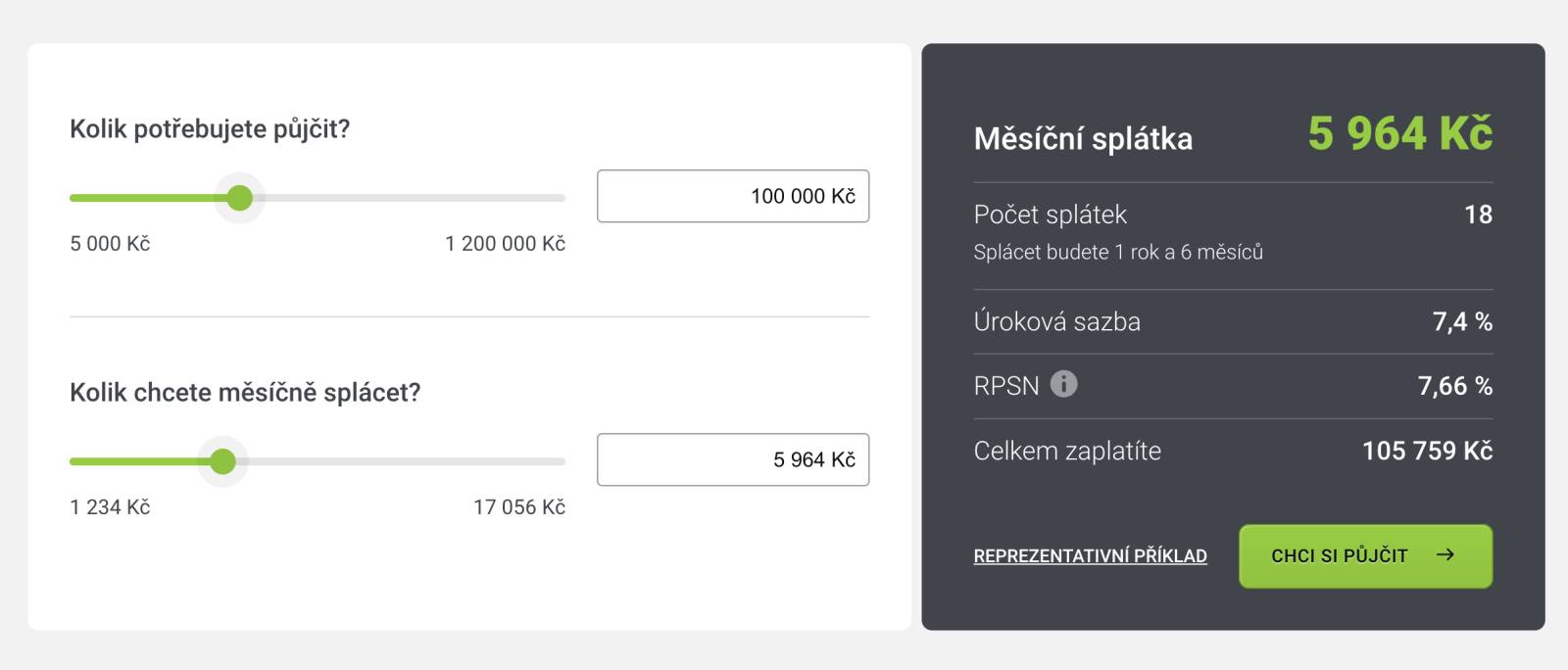Image resolution: width=1568 pixels, height=670 pixels.
Task: Focus the 100 000 Kč amount field
Action: 733,196
